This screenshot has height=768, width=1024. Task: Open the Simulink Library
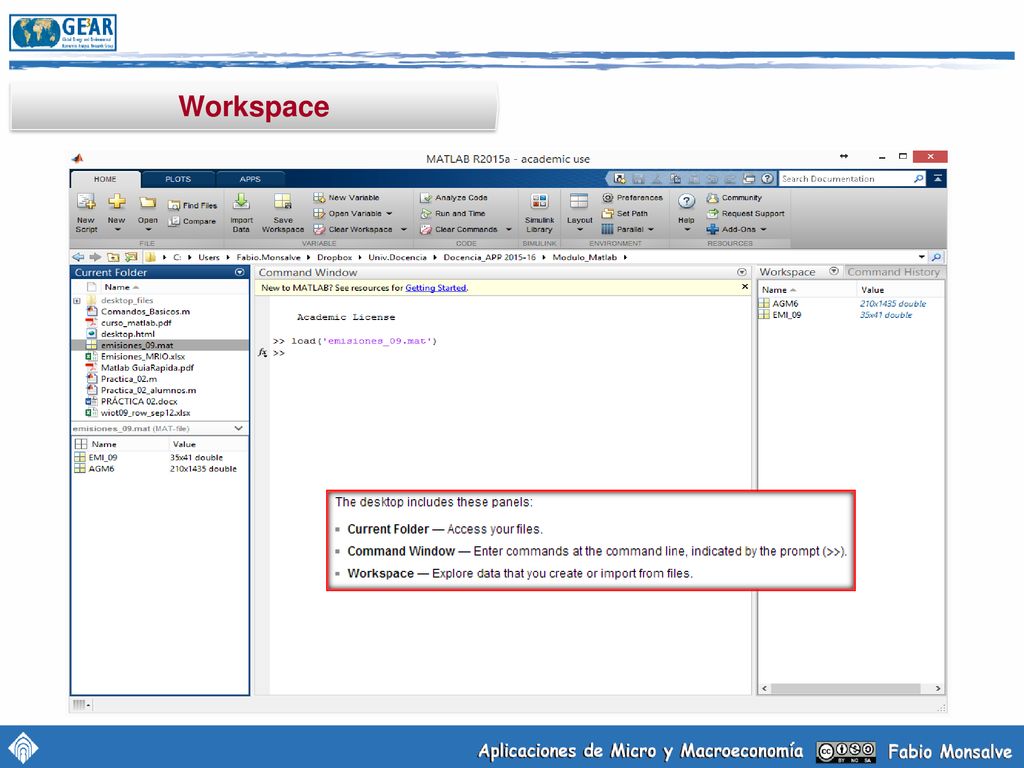coord(539,212)
